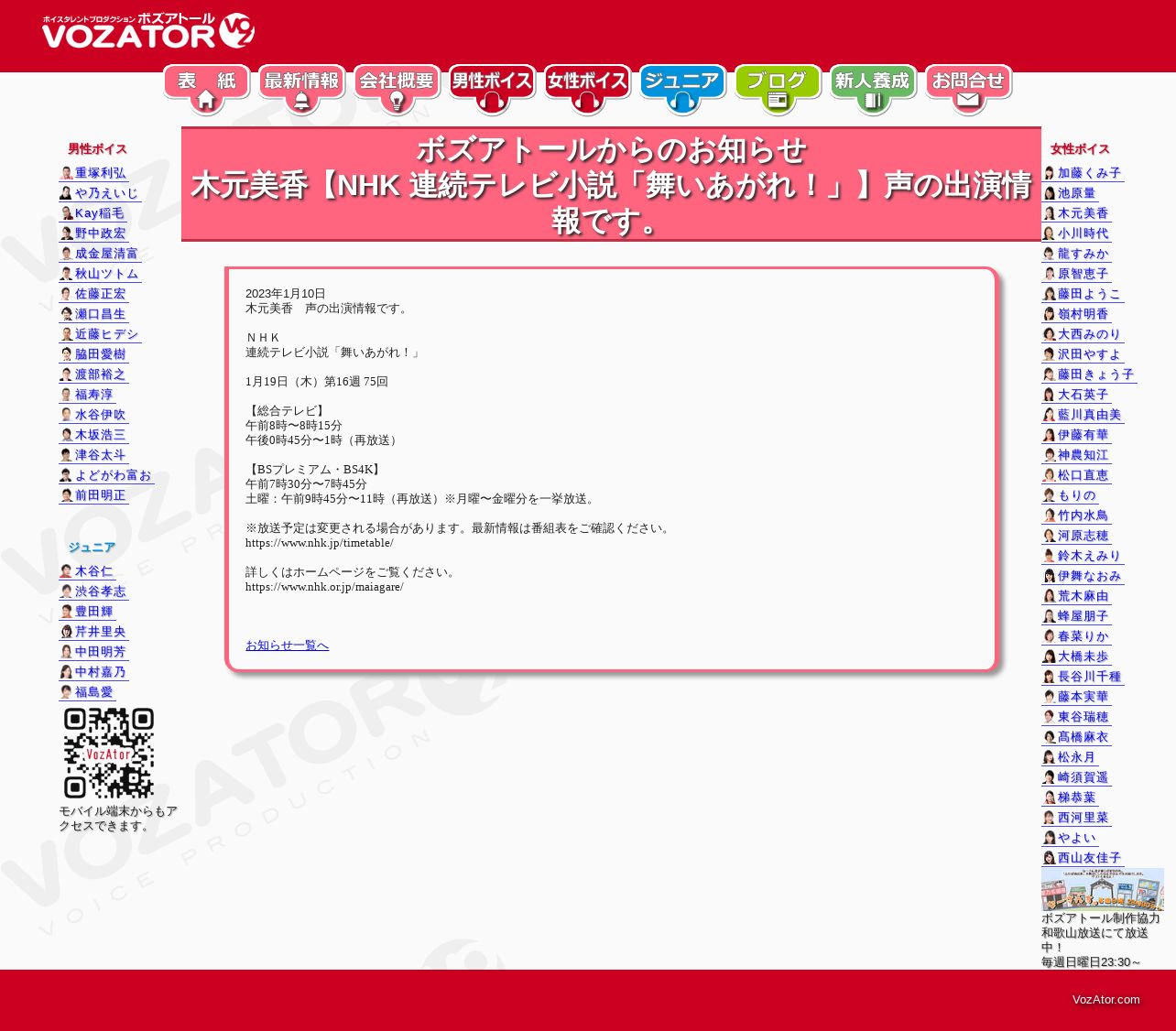The height and width of the screenshot is (1031, 1176).
Task: Open female voice profile 神農知江
Action: [1076, 455]
